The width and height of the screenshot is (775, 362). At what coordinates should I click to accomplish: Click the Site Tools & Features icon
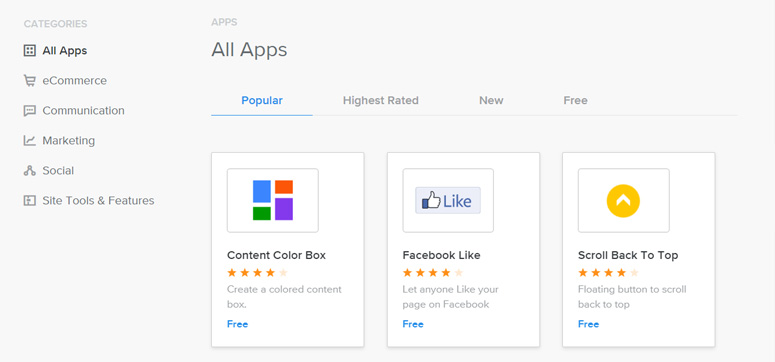(x=30, y=201)
